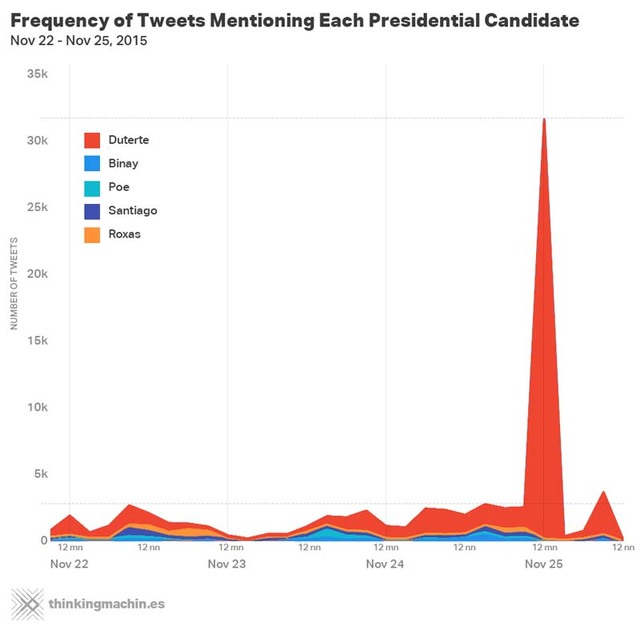
Task: Click the Nov 25 date axis label
Action: click(x=544, y=565)
